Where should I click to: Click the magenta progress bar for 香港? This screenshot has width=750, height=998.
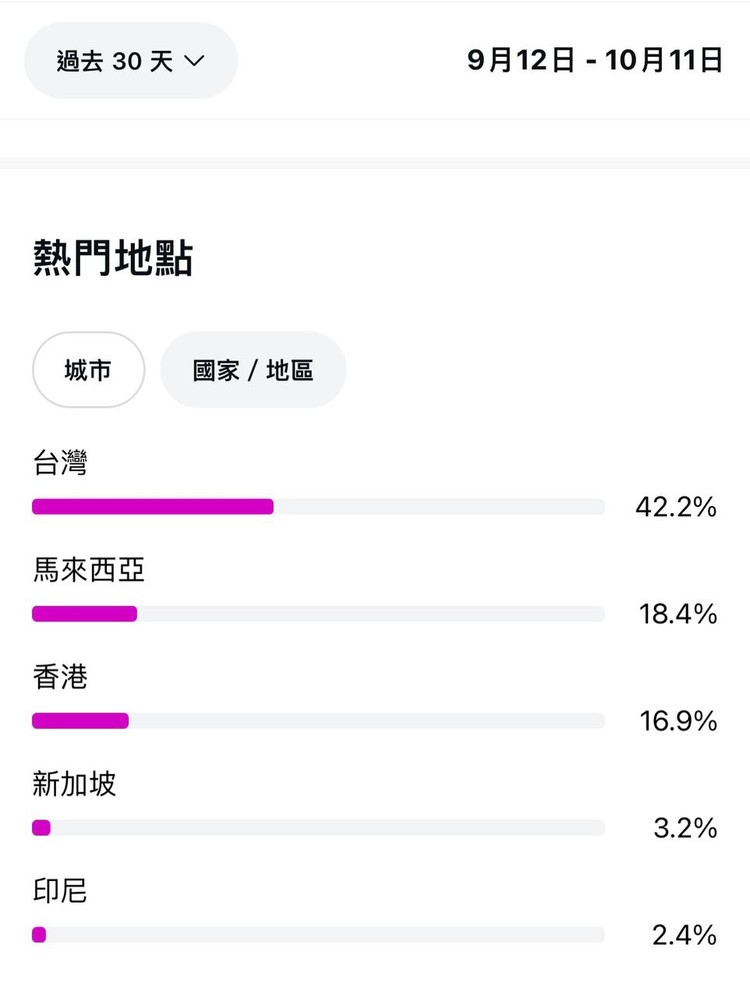point(81,721)
